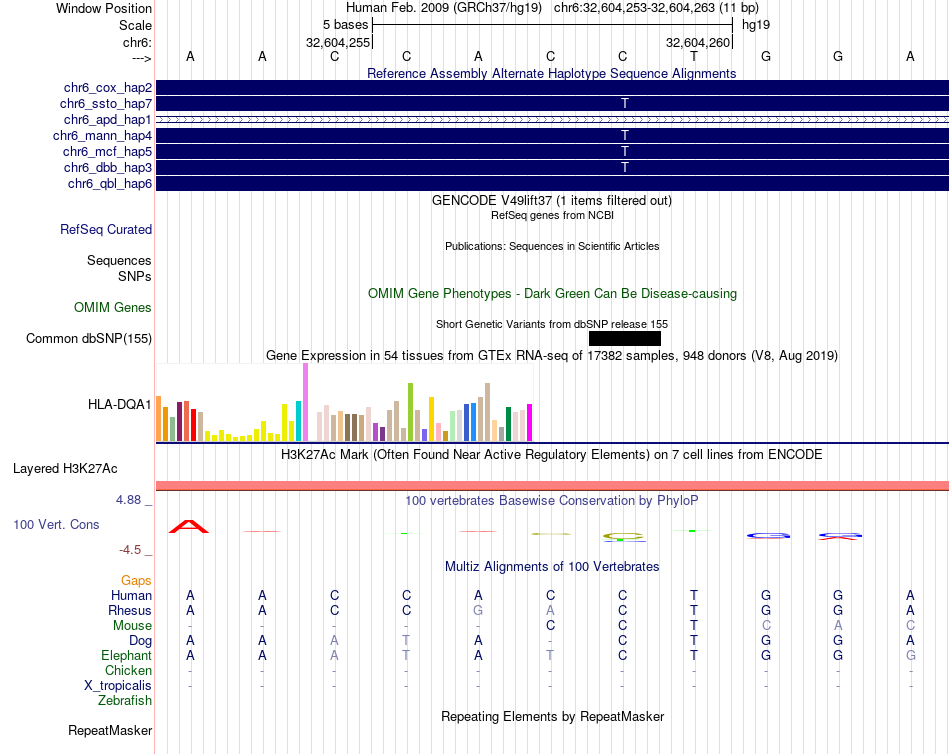The height and width of the screenshot is (754, 950).
Task: Click Short Genetic Variants from dbSNP title
Action: click(x=552, y=324)
